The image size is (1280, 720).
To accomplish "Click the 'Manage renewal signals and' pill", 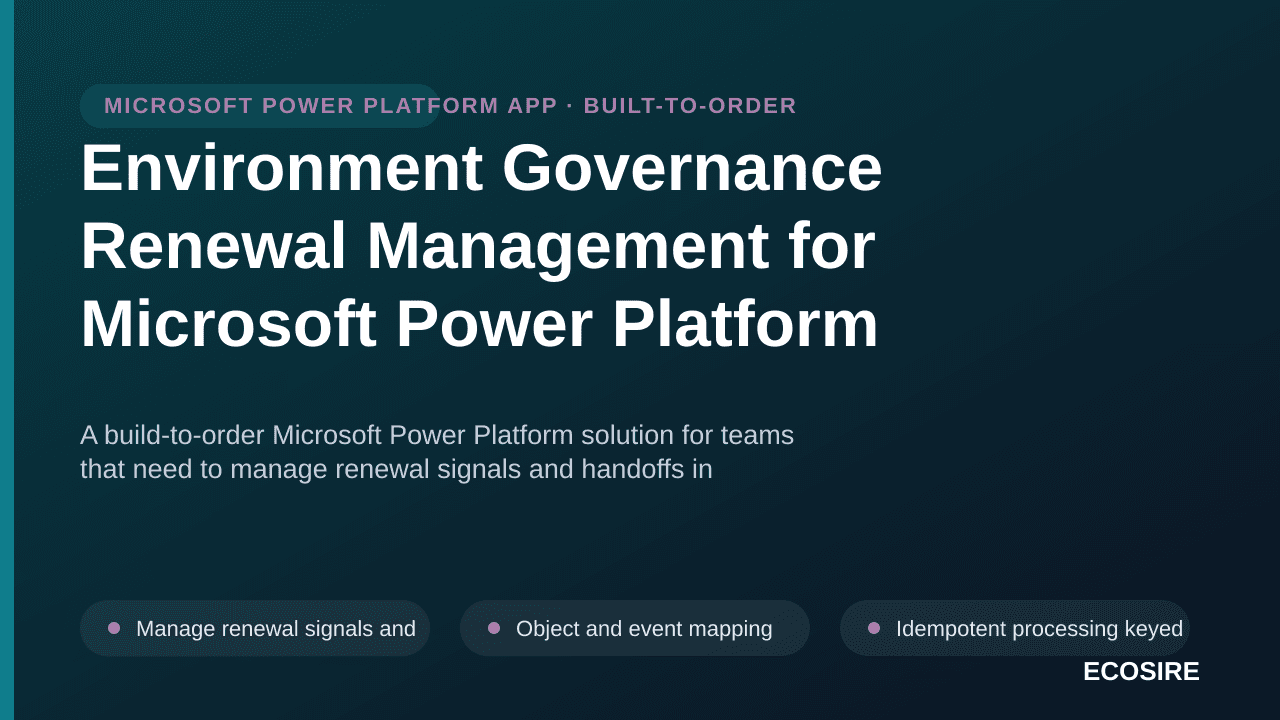I will [x=255, y=628].
